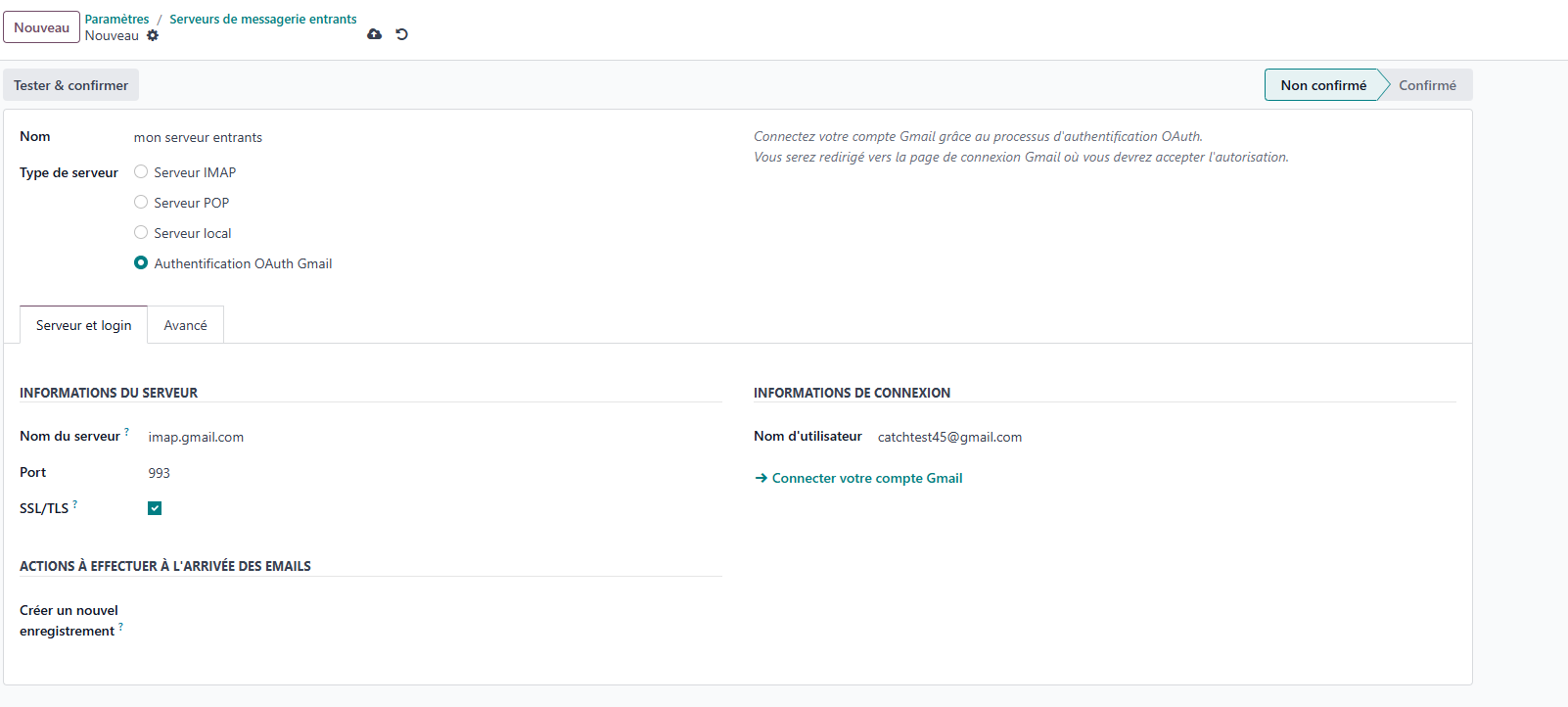This screenshot has height=707, width=1568.
Task: Click the Nom d'utilisateur label
Action: [x=807, y=436]
